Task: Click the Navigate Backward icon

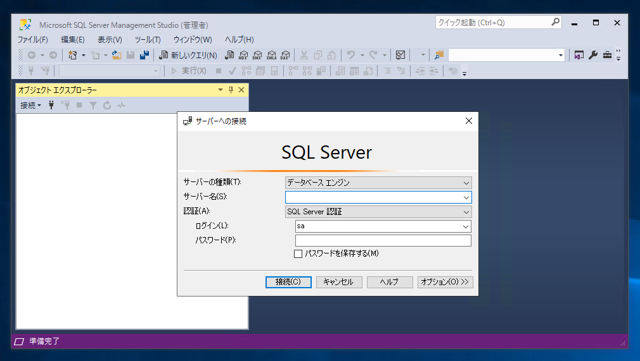Action: click(31, 55)
